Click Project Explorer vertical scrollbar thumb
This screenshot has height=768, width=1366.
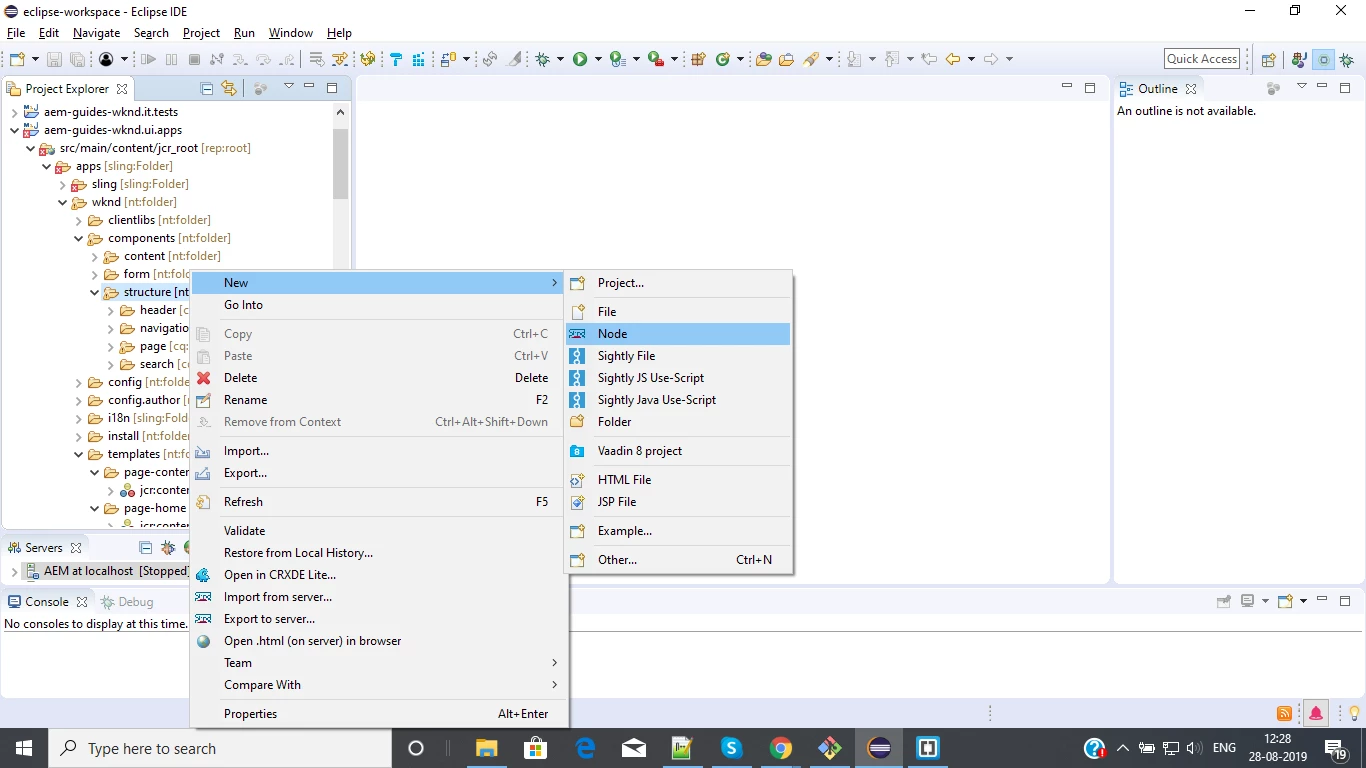[x=341, y=164]
